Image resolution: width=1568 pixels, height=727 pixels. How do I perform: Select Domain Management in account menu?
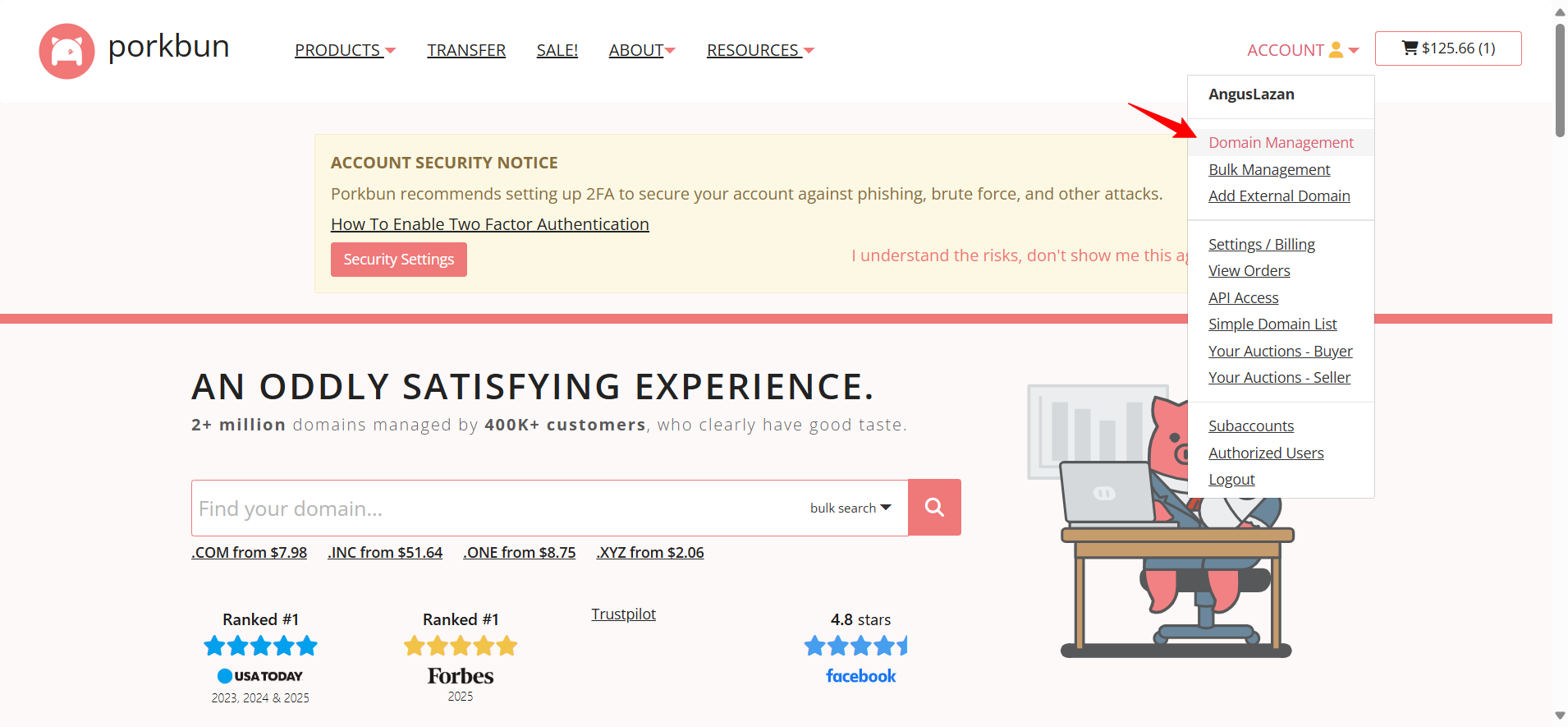coord(1281,142)
